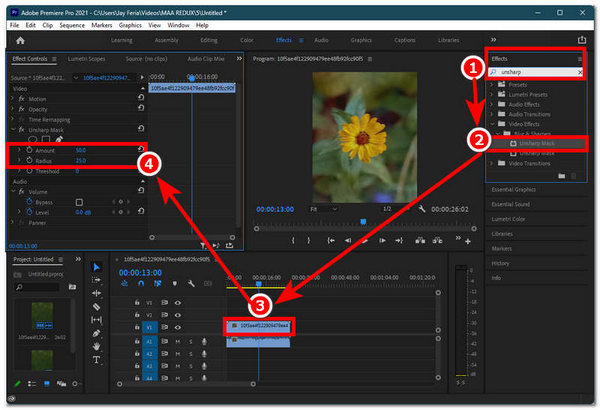Click Add Marker icon in timeline
Viewport: 600px width, 410px height.
(x=174, y=284)
